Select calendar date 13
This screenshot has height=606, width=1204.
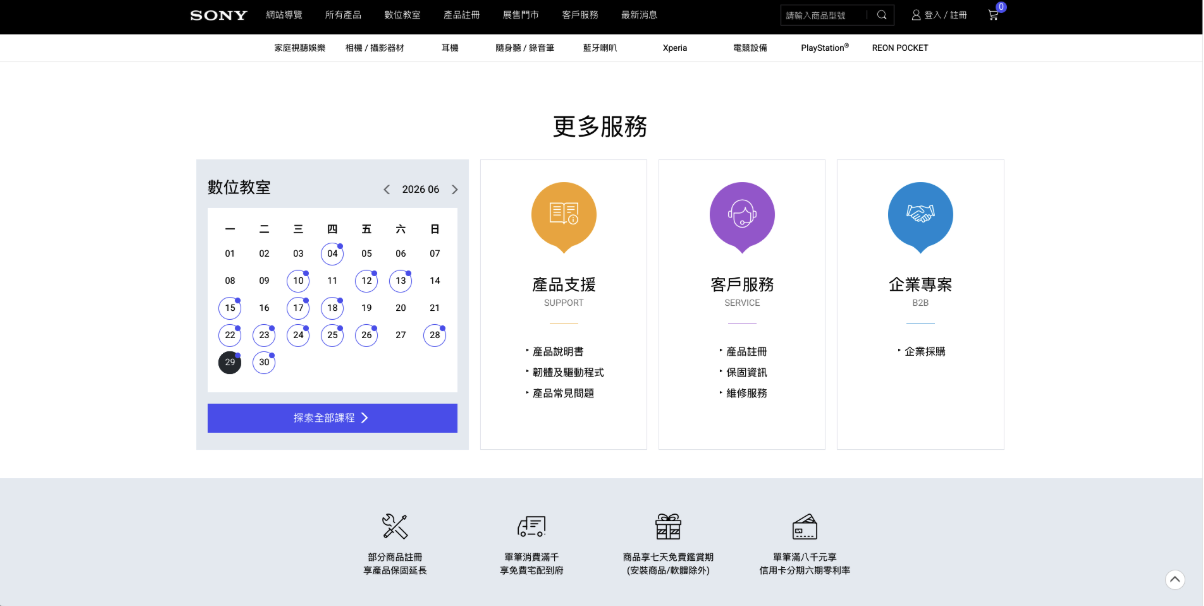click(400, 281)
